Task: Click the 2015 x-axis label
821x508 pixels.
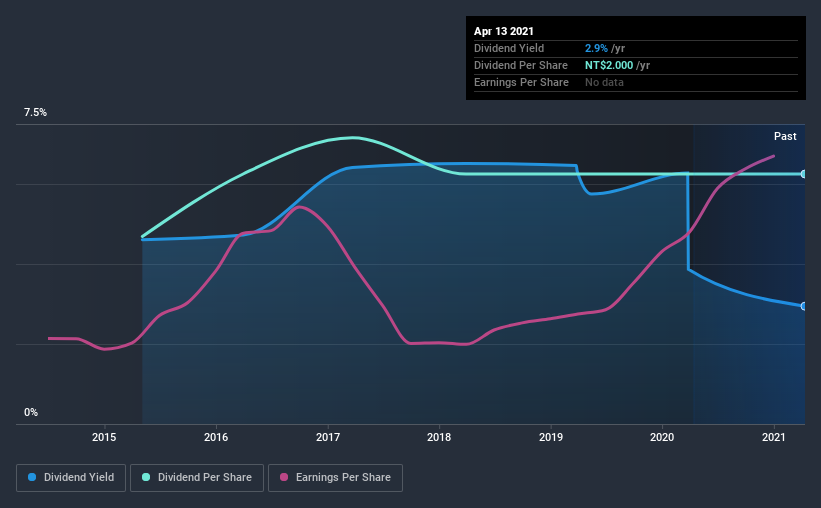Action: 104,437
